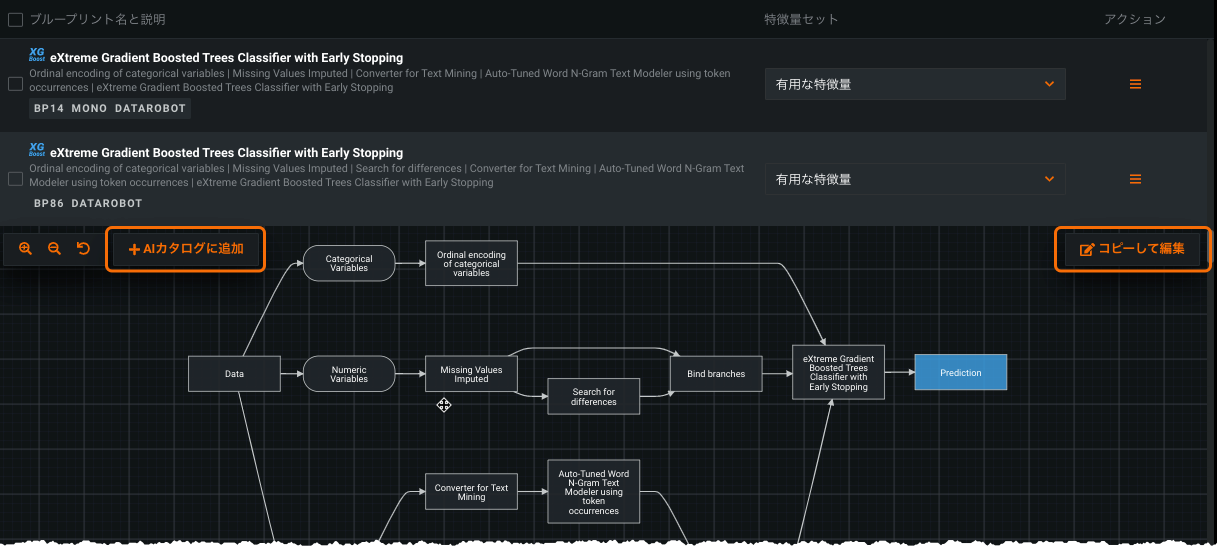
Task: Select the Bind branches node
Action: click(x=716, y=374)
